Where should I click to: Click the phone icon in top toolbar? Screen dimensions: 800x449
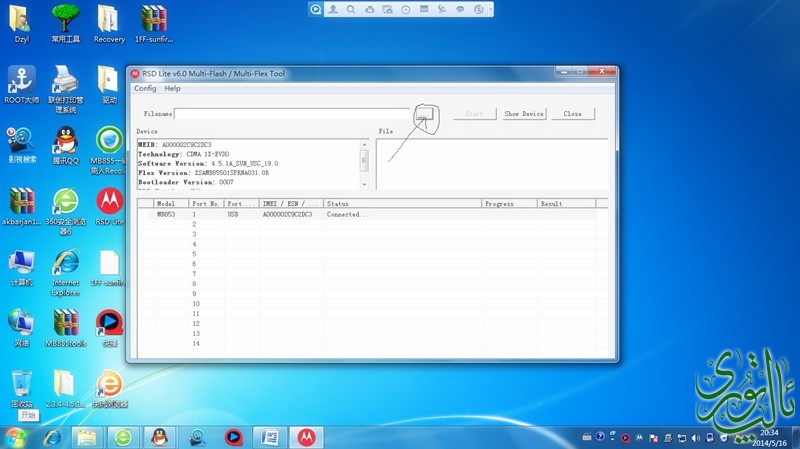pyautogui.click(x=442, y=9)
